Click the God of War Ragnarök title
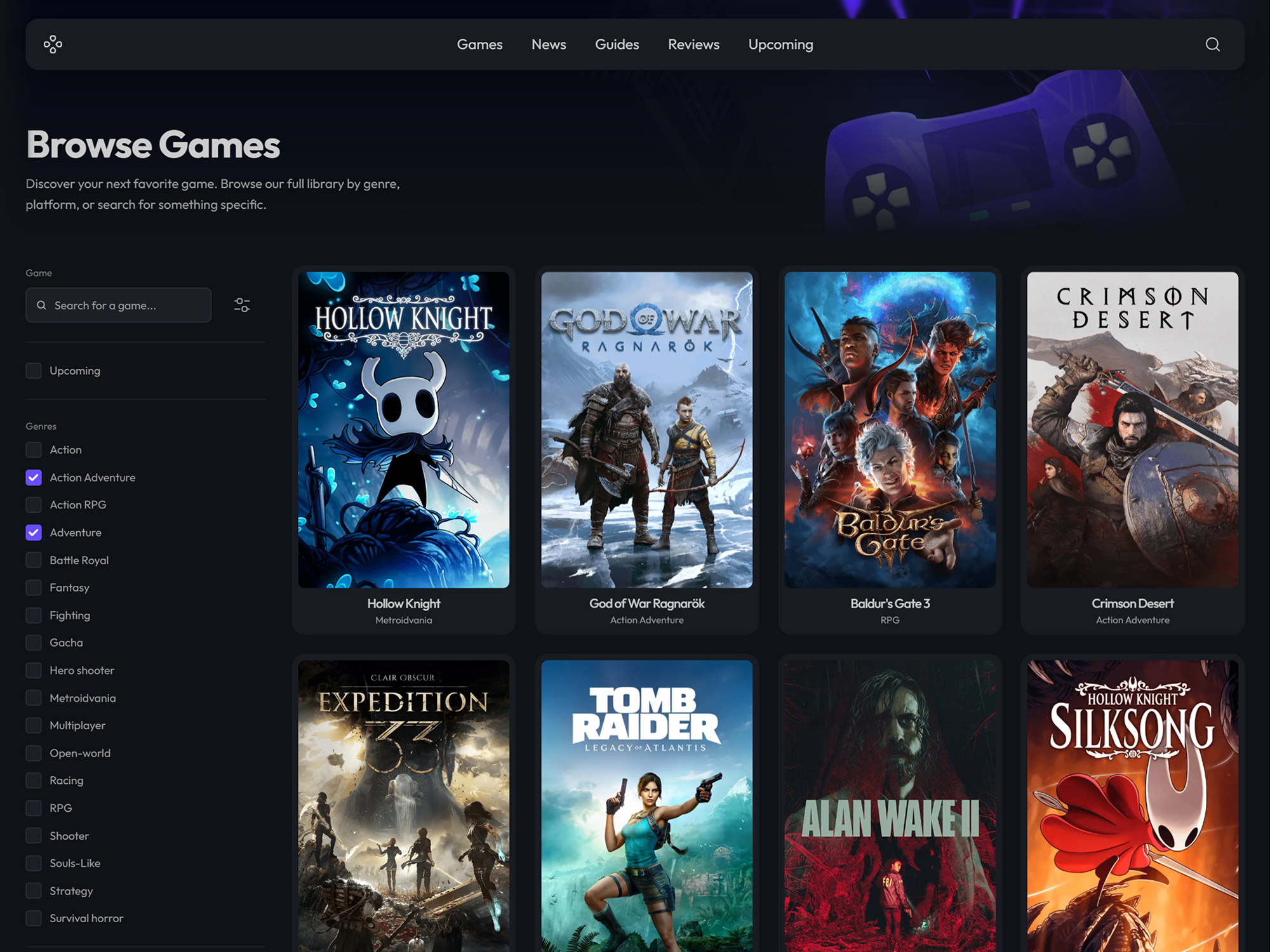 tap(646, 604)
